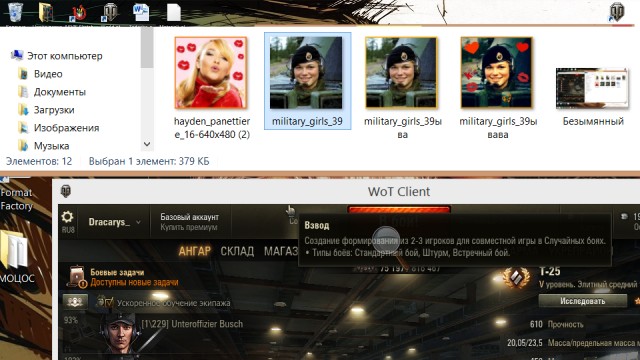Viewport: 640px width, 360px height.
Task: Open the Документы folder in navigation pane
Action: click(60, 92)
